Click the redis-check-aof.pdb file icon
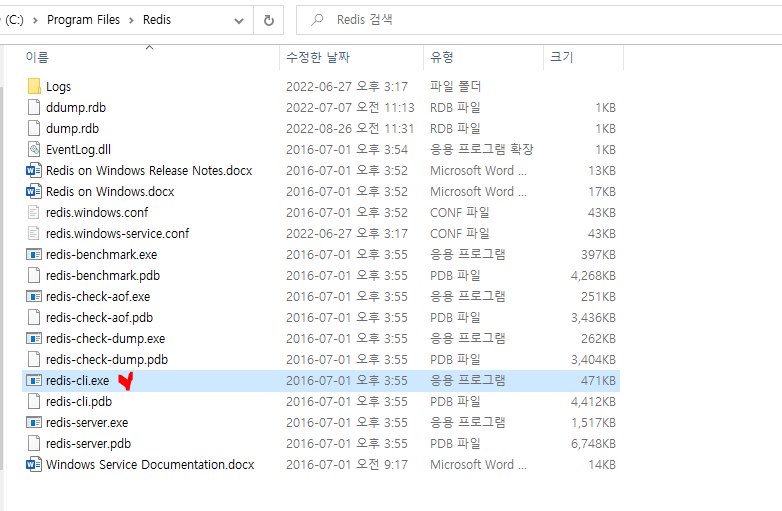This screenshot has height=511, width=782. pos(34,317)
